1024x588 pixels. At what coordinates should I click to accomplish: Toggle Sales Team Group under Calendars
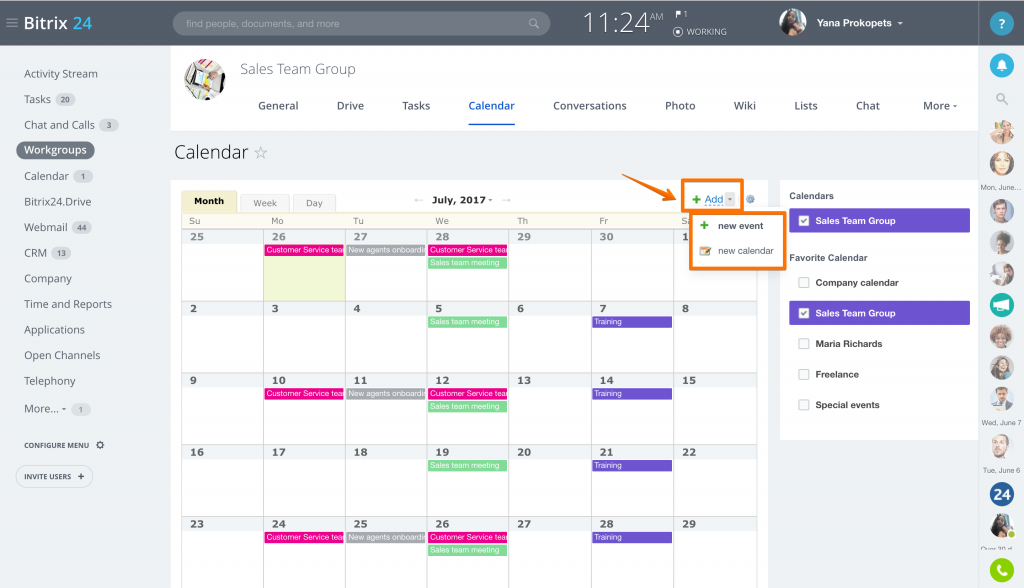click(x=879, y=221)
